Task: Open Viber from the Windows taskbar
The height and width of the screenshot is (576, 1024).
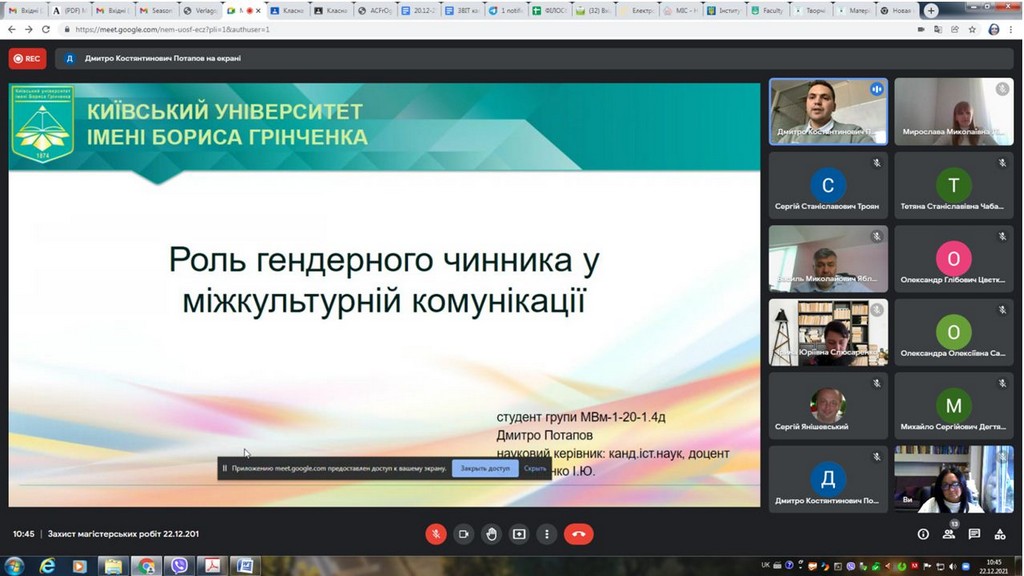Action: 180,566
